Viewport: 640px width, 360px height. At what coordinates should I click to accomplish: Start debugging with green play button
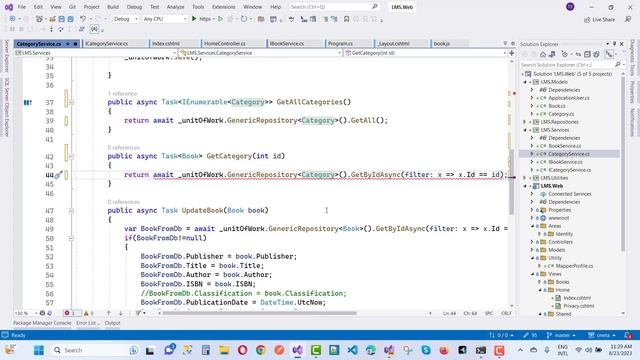[x=194, y=19]
